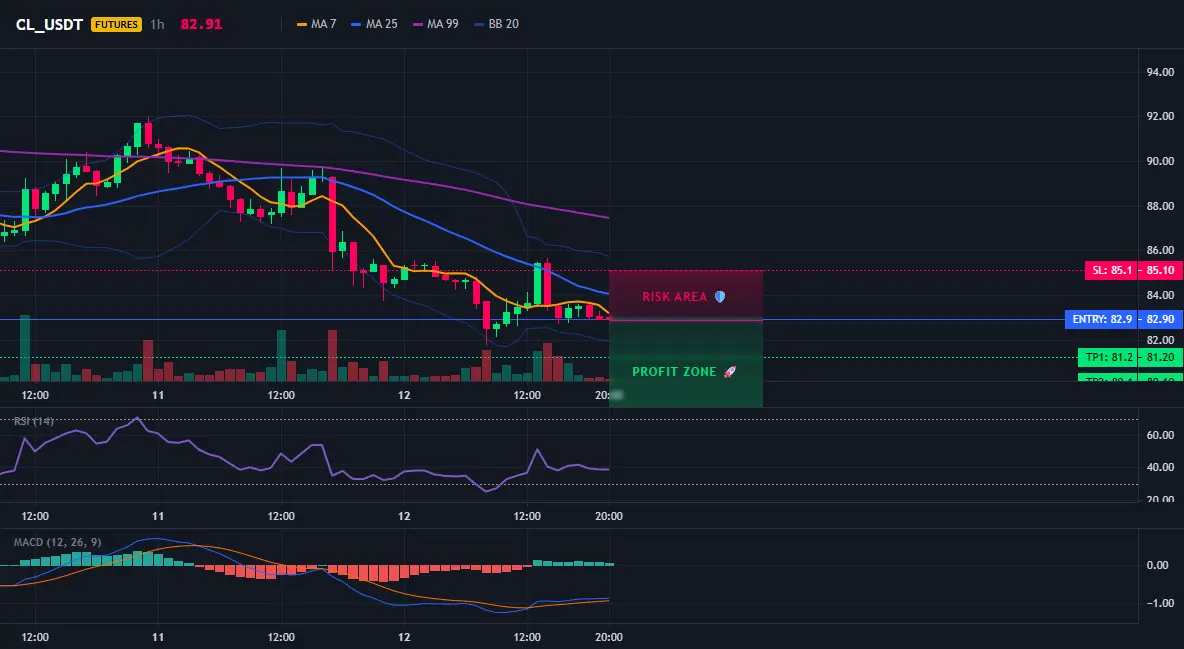This screenshot has width=1184, height=649.
Task: Click the 82.00 price axis label
Action: pyautogui.click(x=1161, y=339)
